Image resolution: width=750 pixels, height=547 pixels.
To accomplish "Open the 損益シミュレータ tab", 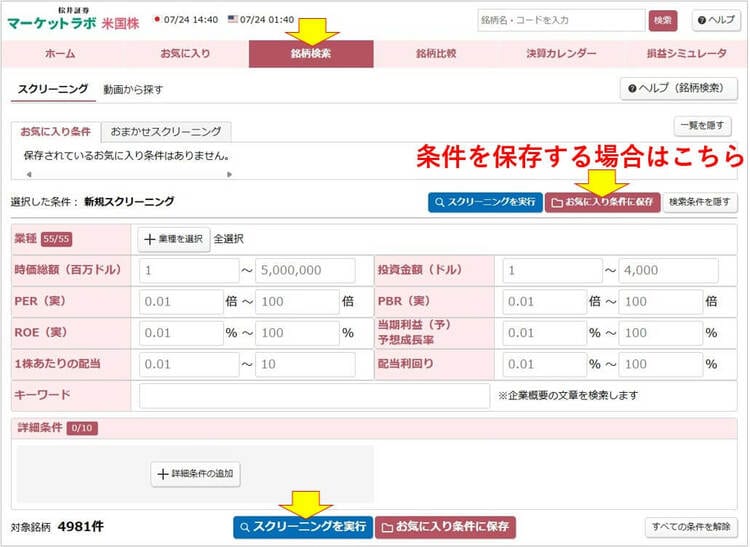I will pyautogui.click(x=686, y=54).
